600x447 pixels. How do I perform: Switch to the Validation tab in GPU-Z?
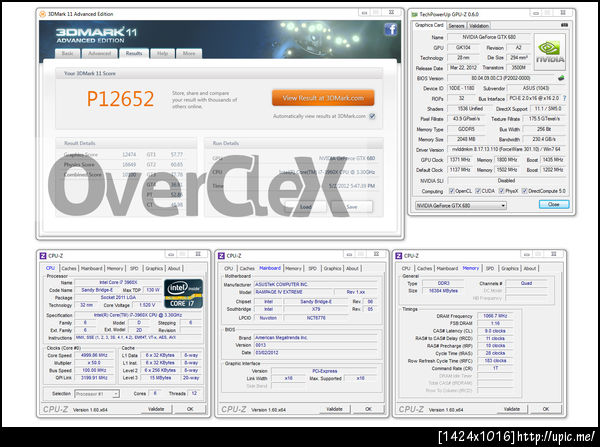[x=479, y=26]
